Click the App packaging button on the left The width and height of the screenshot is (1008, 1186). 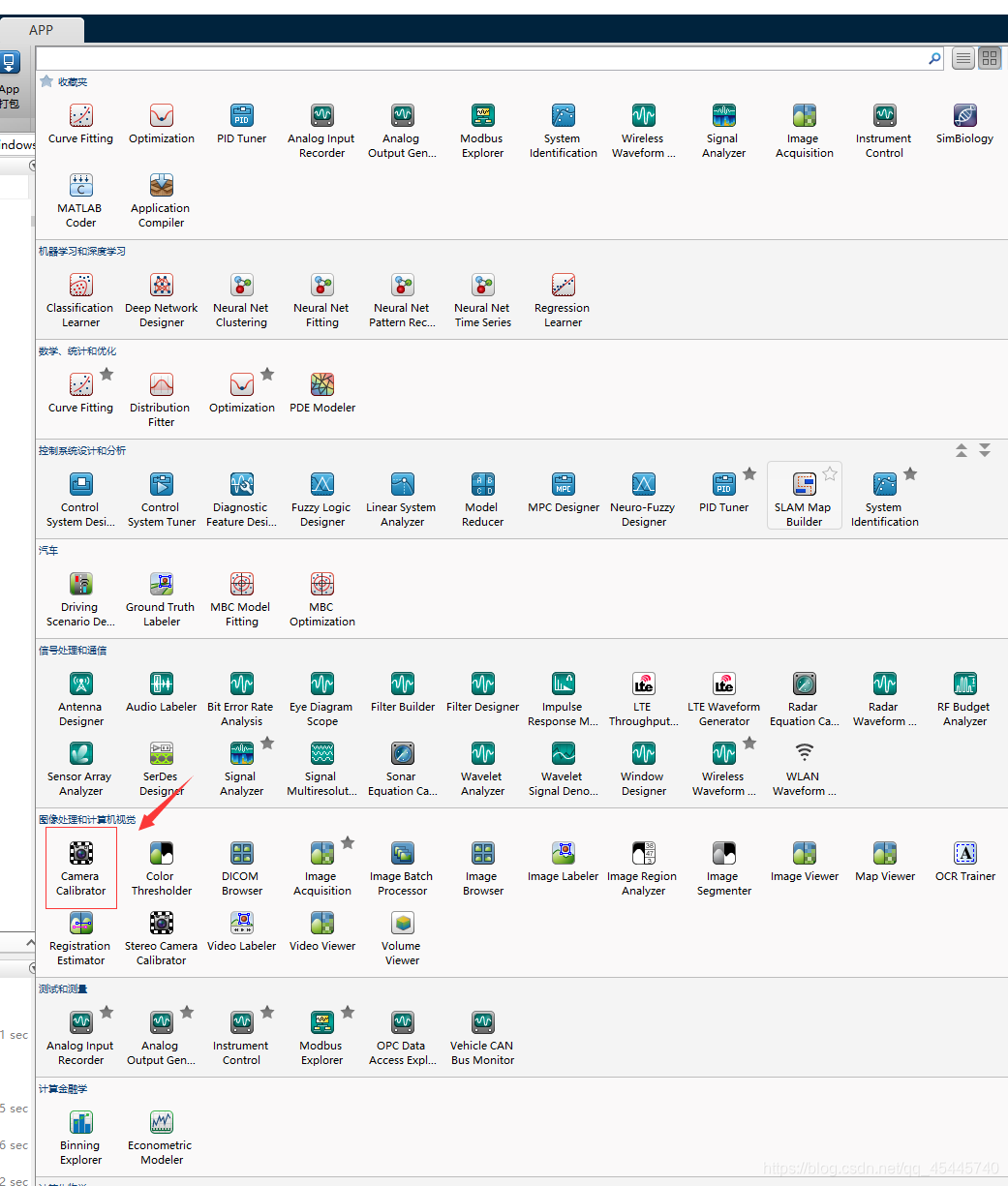point(10,81)
